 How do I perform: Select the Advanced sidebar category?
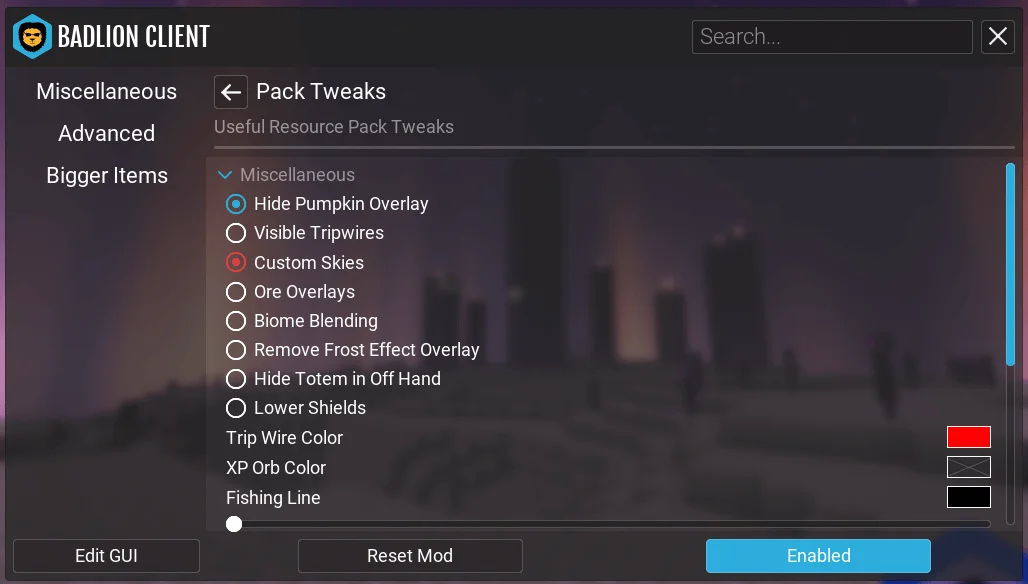click(107, 134)
